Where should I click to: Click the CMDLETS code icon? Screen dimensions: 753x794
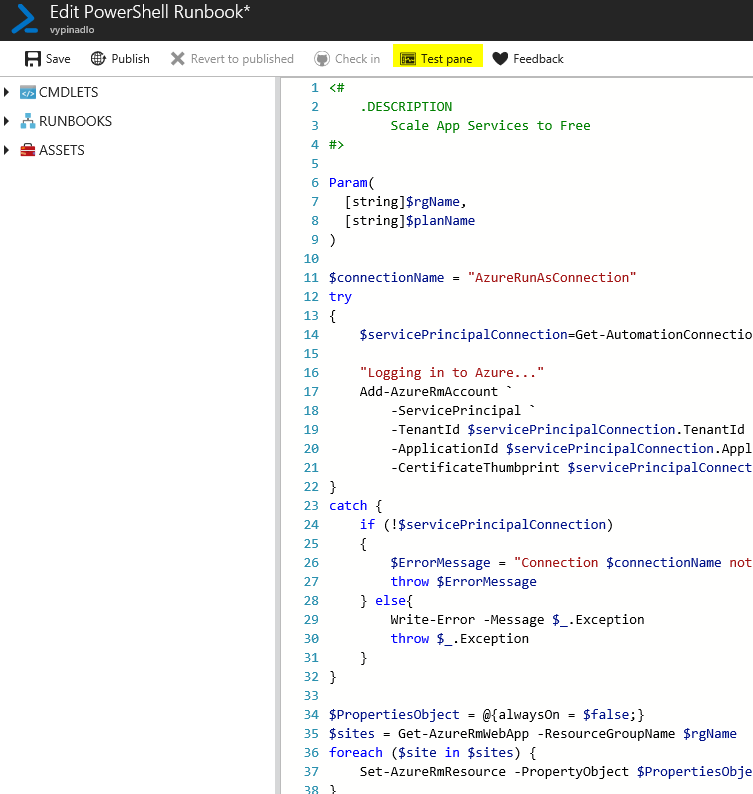[x=28, y=92]
